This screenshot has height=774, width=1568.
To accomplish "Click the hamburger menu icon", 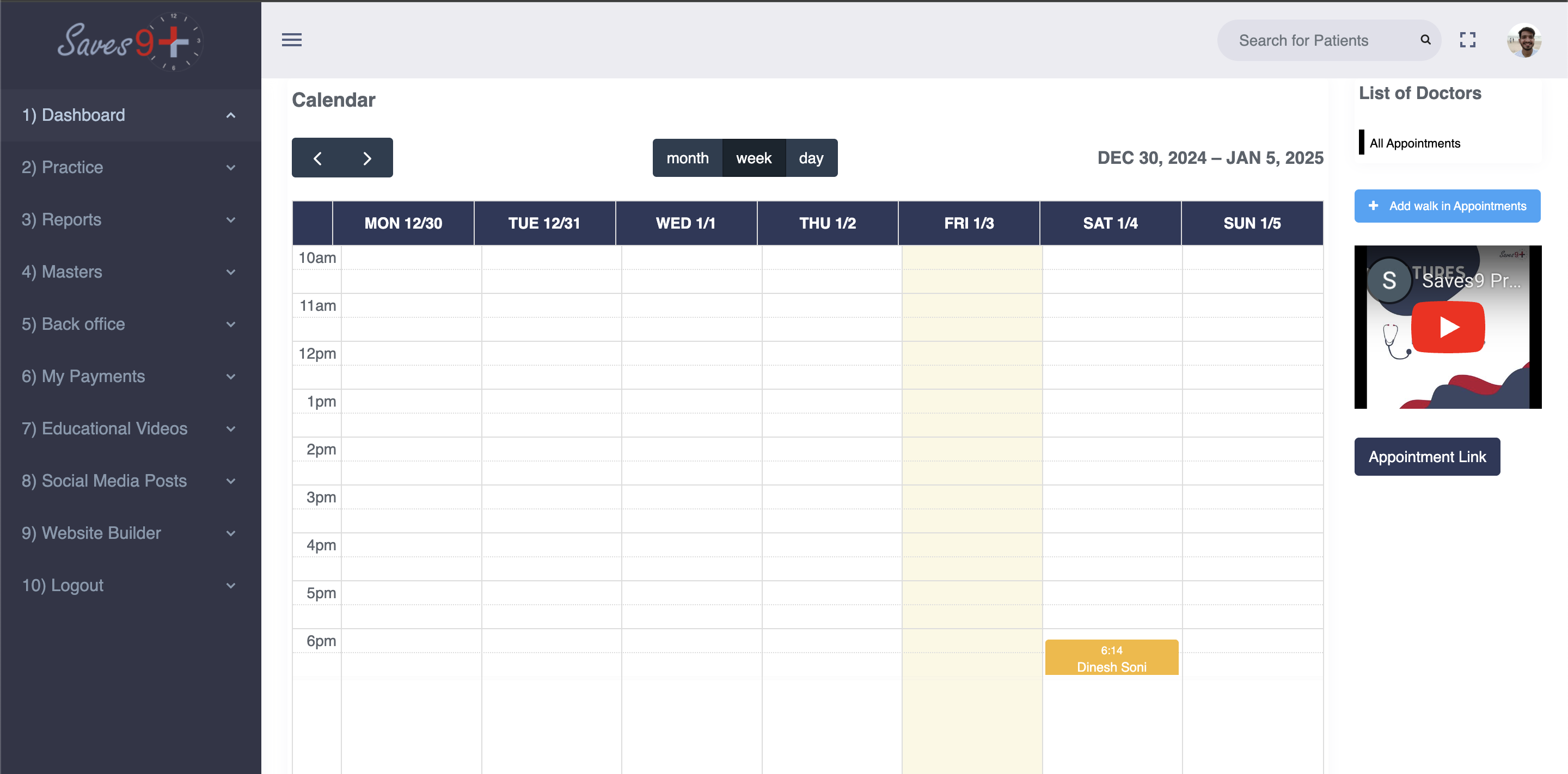I will [292, 40].
